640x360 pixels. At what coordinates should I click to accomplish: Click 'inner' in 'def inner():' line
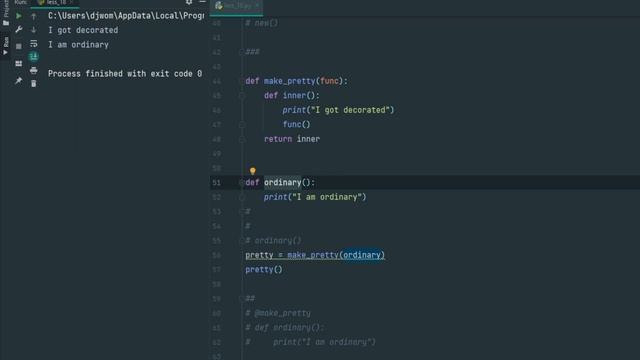click(294, 96)
